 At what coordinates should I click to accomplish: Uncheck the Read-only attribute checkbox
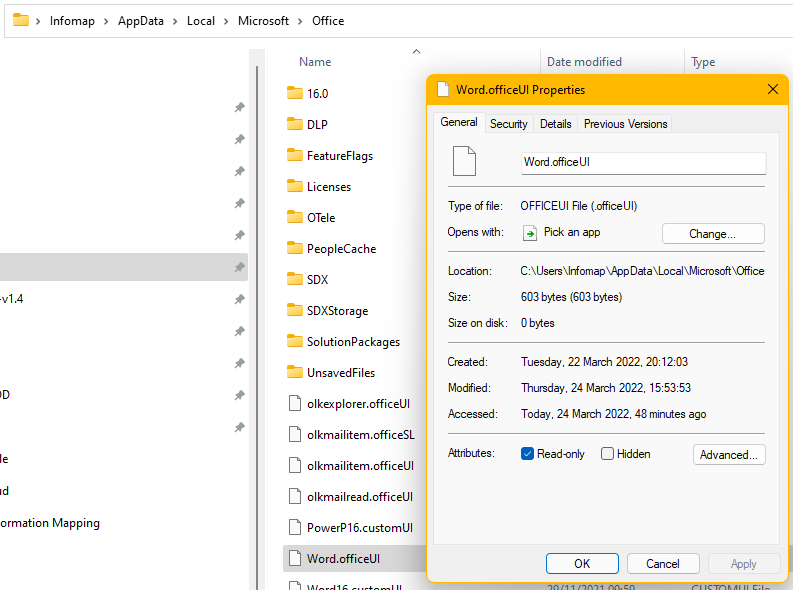[x=527, y=453]
